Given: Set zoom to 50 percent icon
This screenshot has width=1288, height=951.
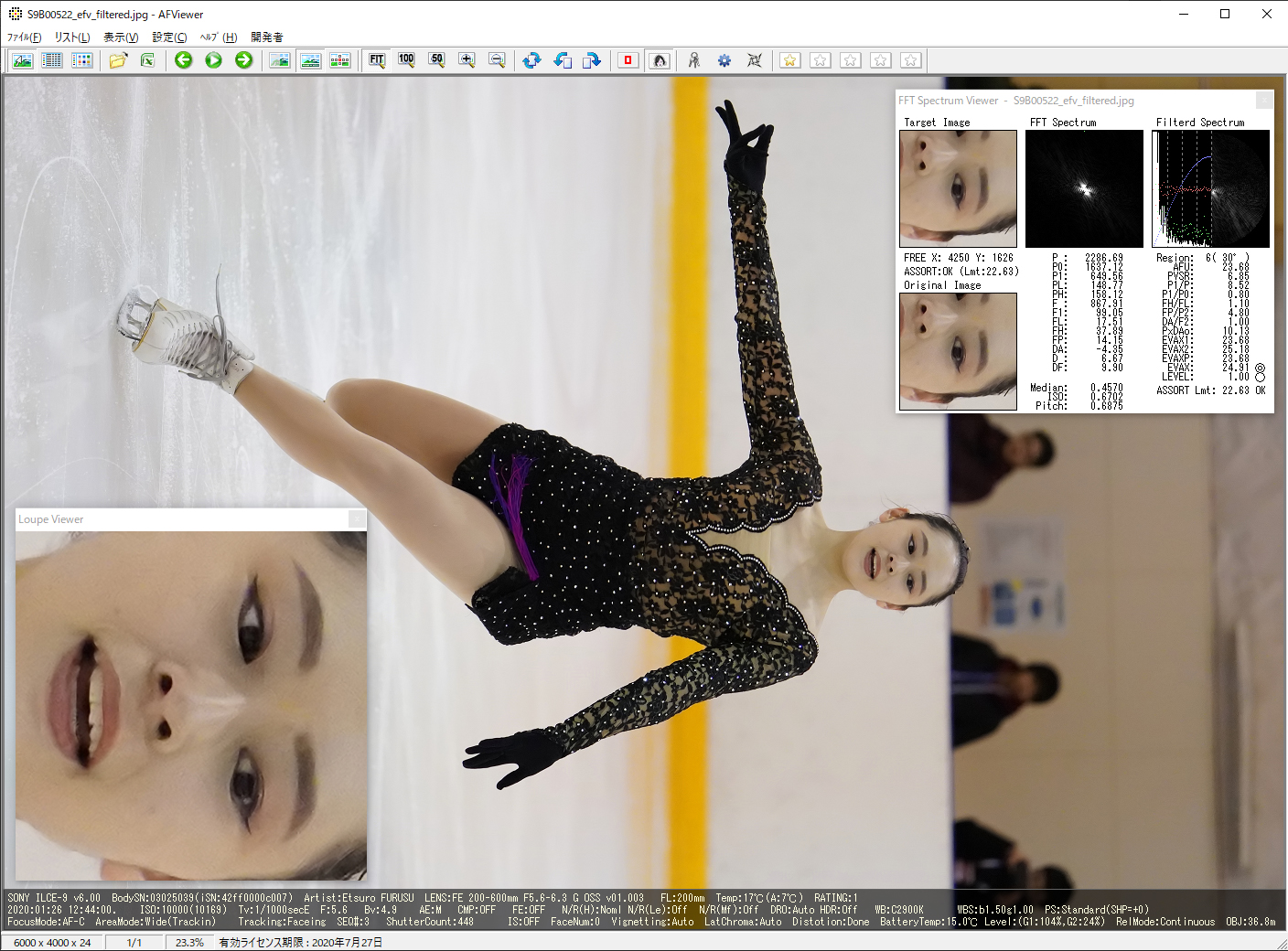Looking at the screenshot, I should point(436,60).
